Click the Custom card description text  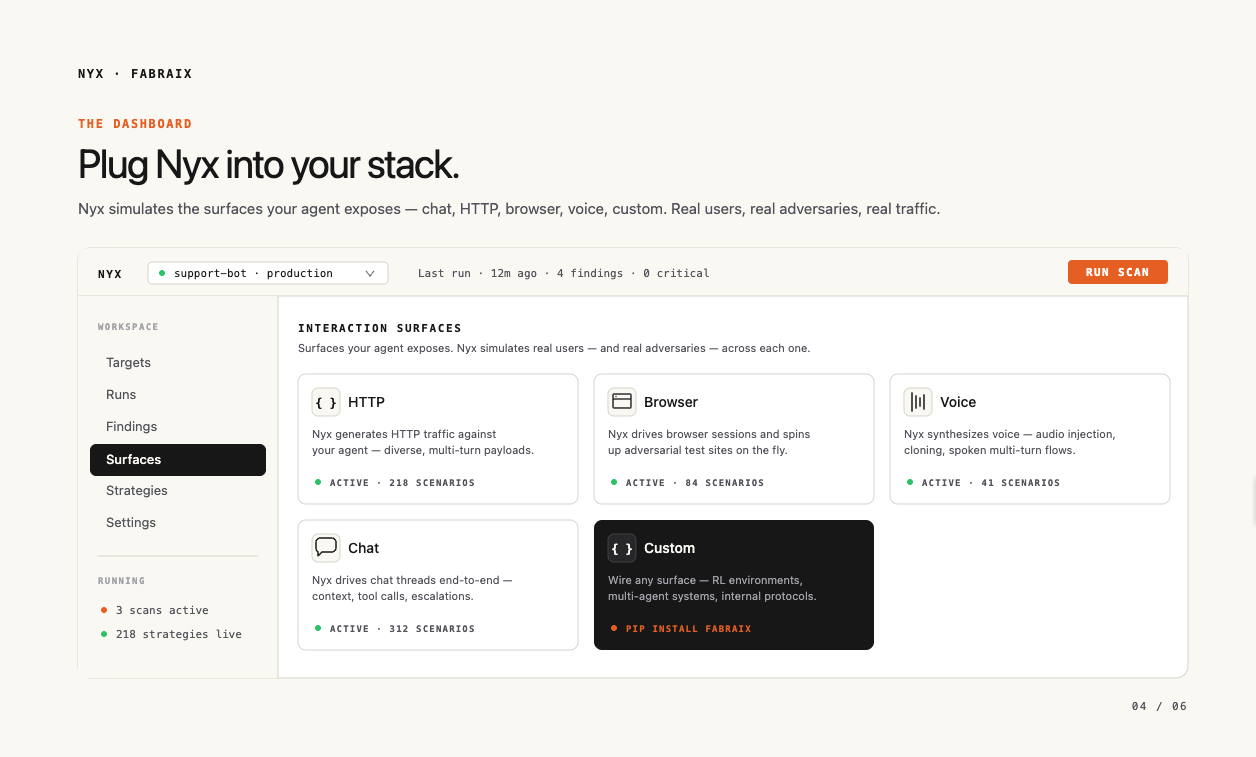pos(712,588)
